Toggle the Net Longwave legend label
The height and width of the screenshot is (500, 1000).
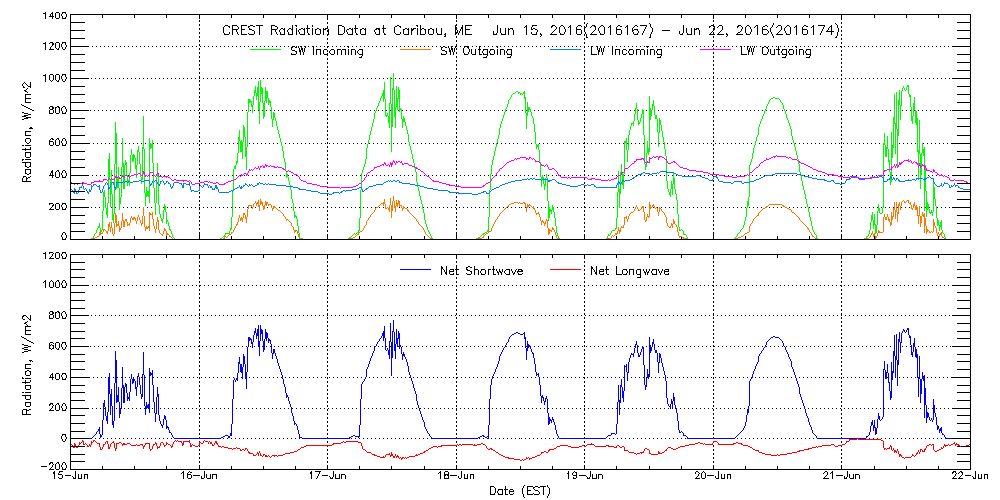[x=629, y=271]
